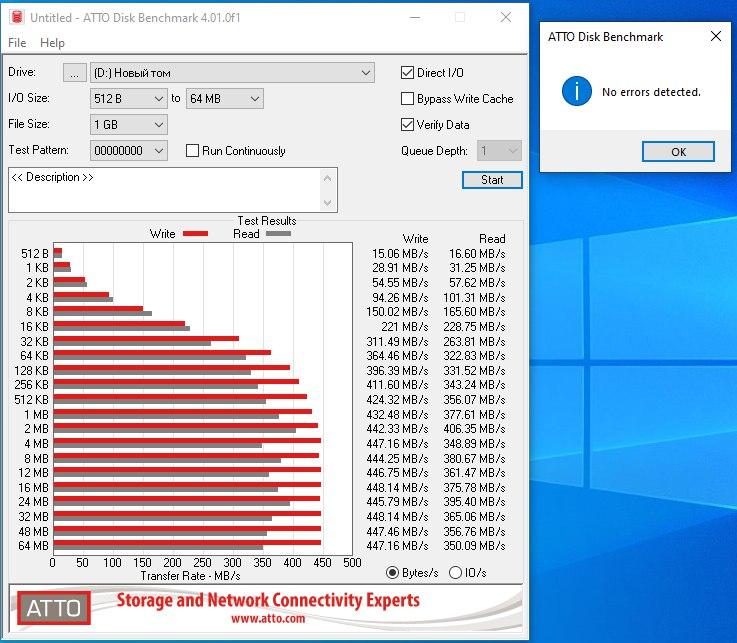
Task: Click the Transfer Rate - MB/s axis label
Action: [x=190, y=576]
